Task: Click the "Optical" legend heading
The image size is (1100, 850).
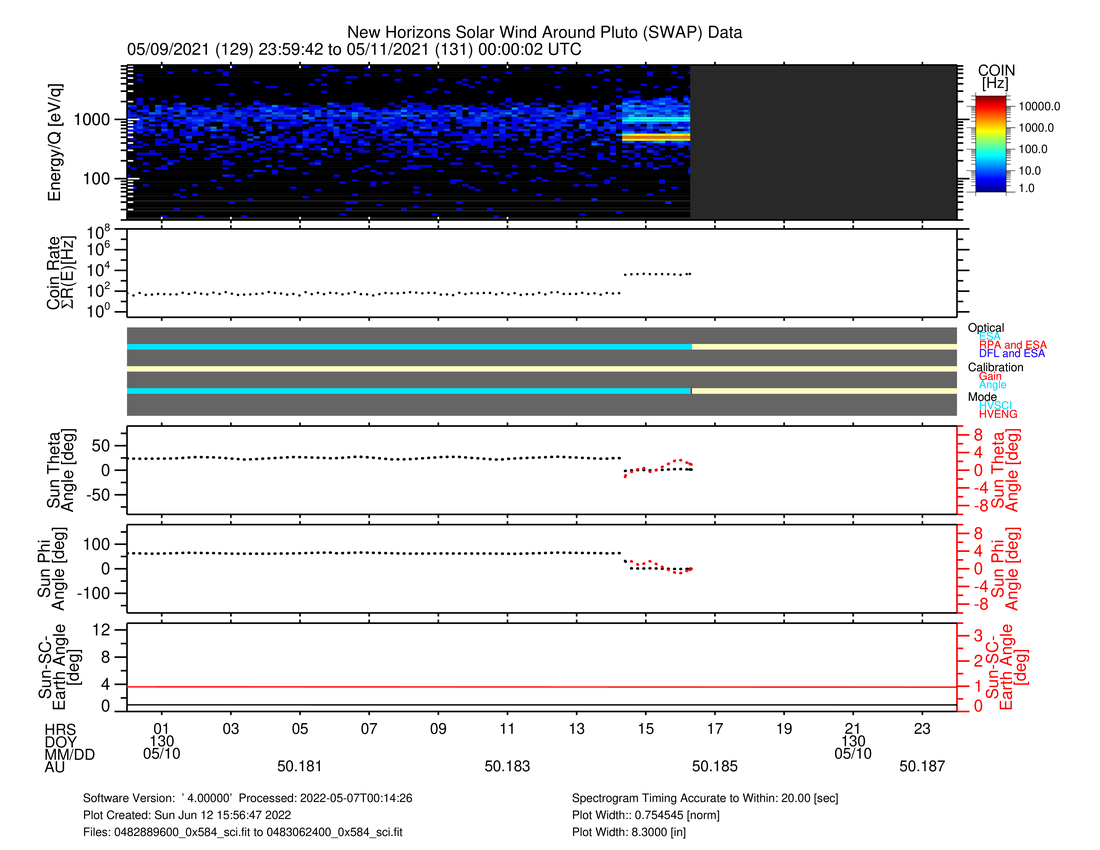Action: [x=986, y=328]
